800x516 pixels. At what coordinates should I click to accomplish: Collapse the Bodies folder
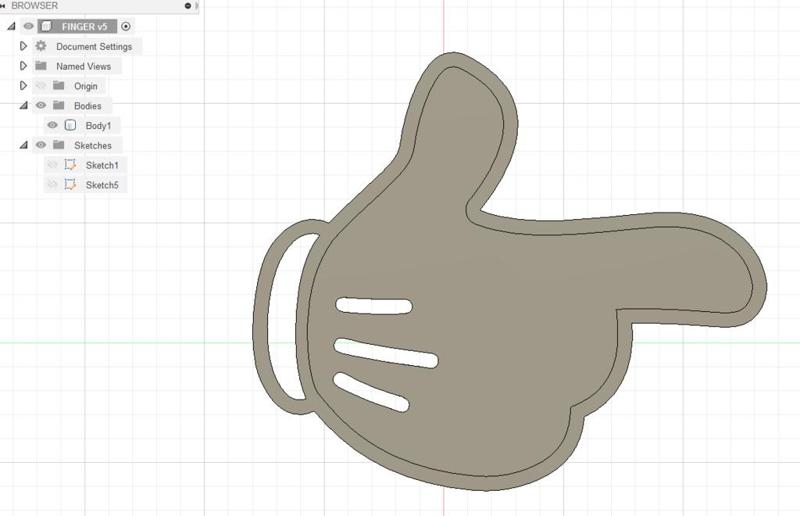point(23,106)
